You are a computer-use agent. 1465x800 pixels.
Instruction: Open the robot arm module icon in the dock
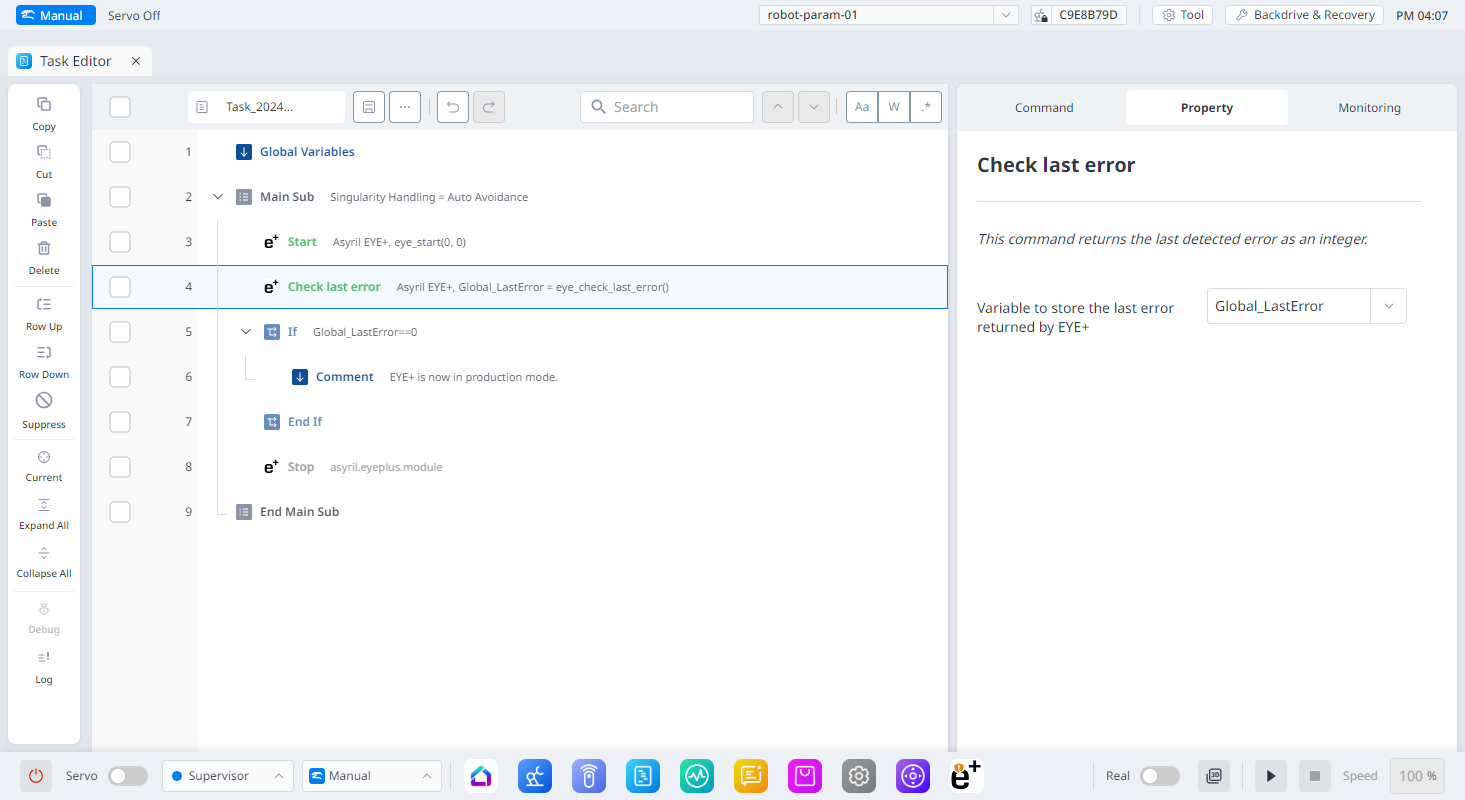pyautogui.click(x=536, y=776)
